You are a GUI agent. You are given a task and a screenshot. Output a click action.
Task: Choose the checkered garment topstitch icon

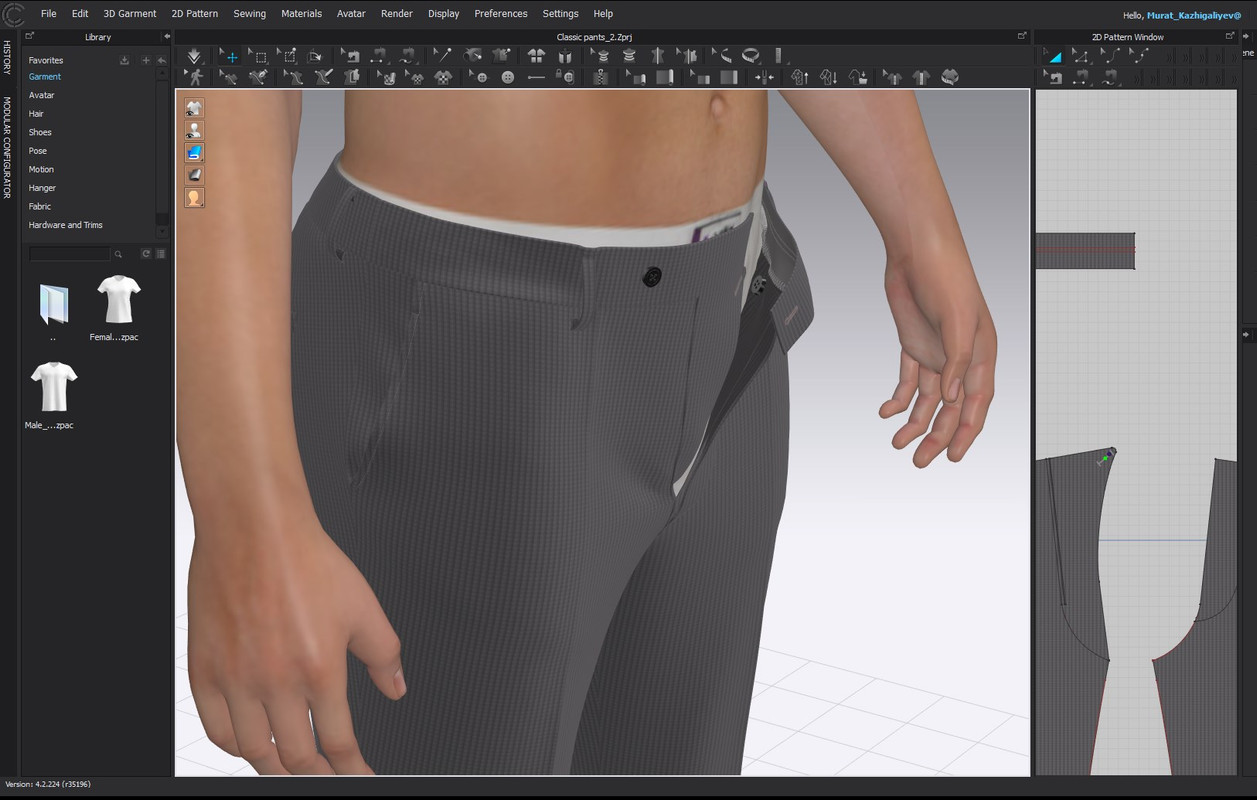pos(443,77)
